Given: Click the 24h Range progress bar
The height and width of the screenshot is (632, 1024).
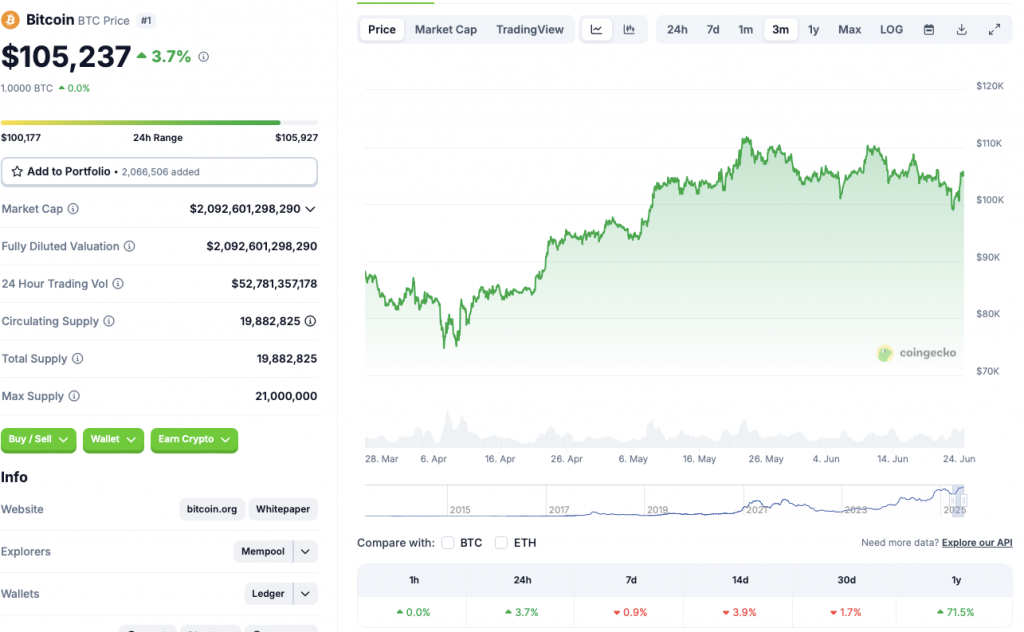Looking at the screenshot, I should [159, 122].
